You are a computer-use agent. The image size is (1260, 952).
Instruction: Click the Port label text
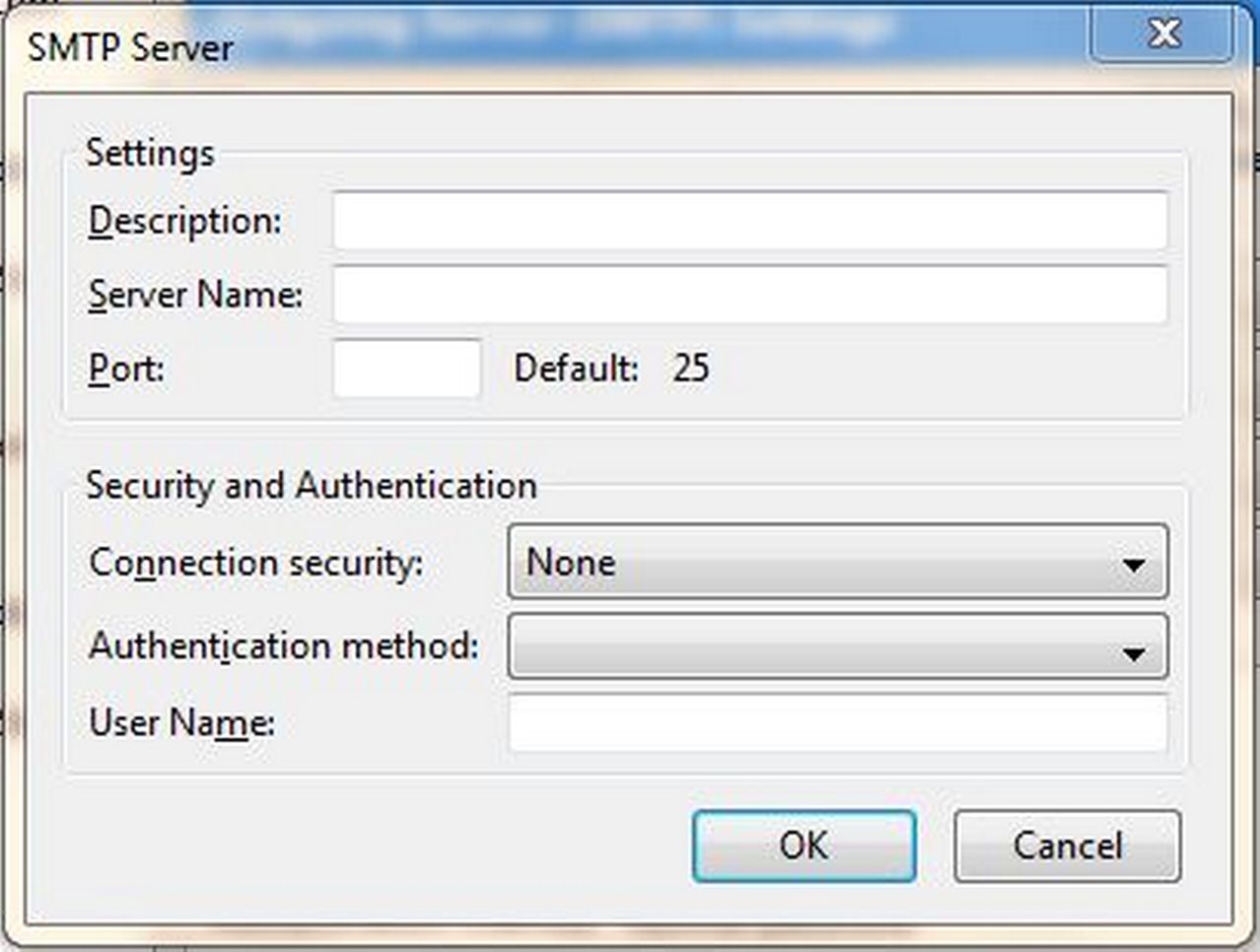[126, 370]
